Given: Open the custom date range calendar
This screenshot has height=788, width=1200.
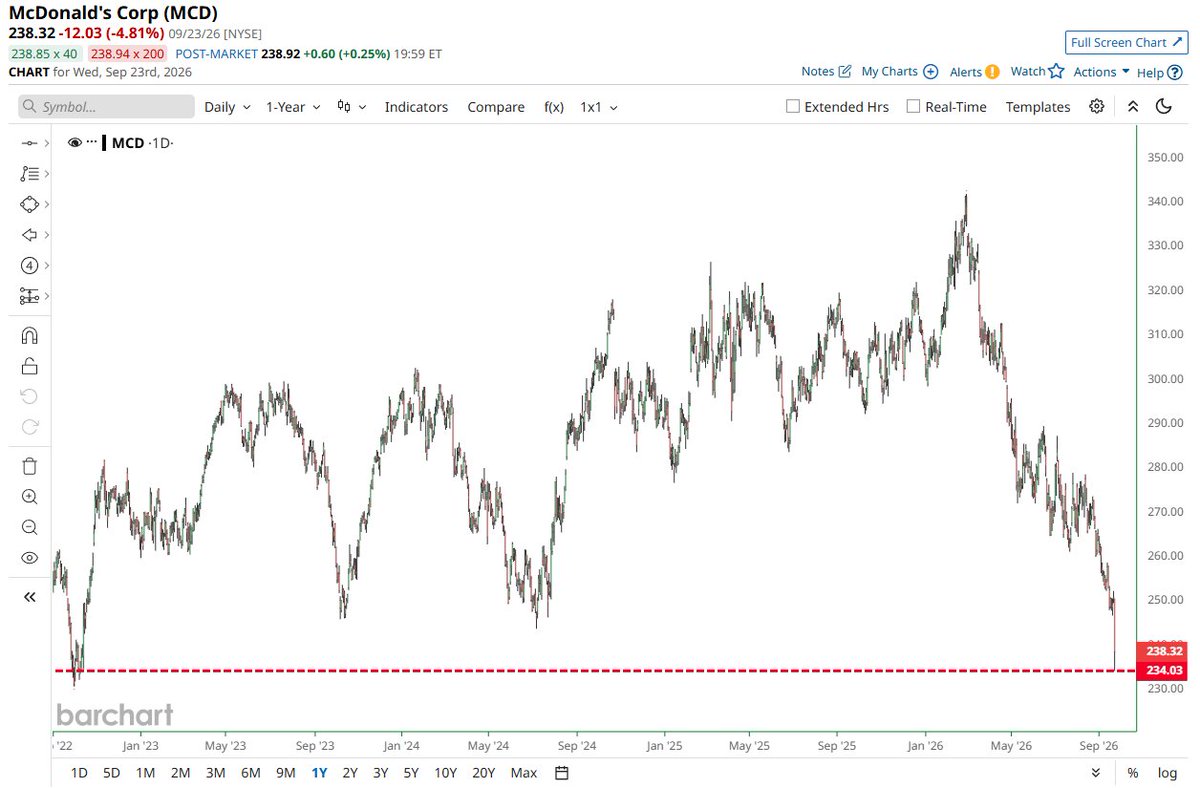Looking at the screenshot, I should (562, 772).
